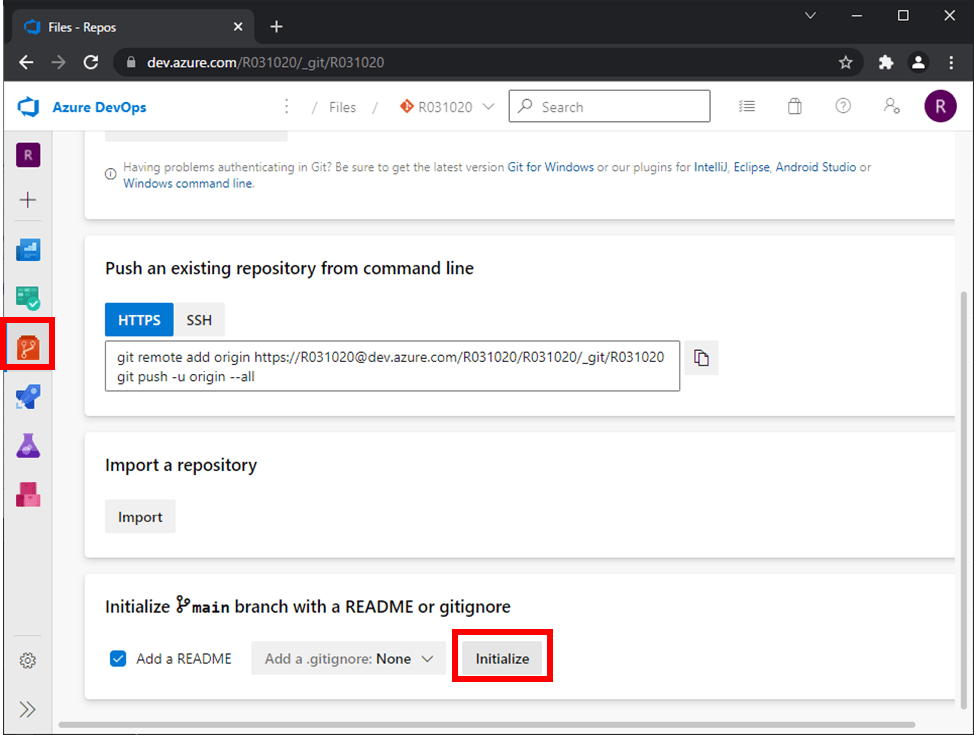Open Boards from the sidebar
Viewport: 974px width, 735px height.
coord(28,299)
